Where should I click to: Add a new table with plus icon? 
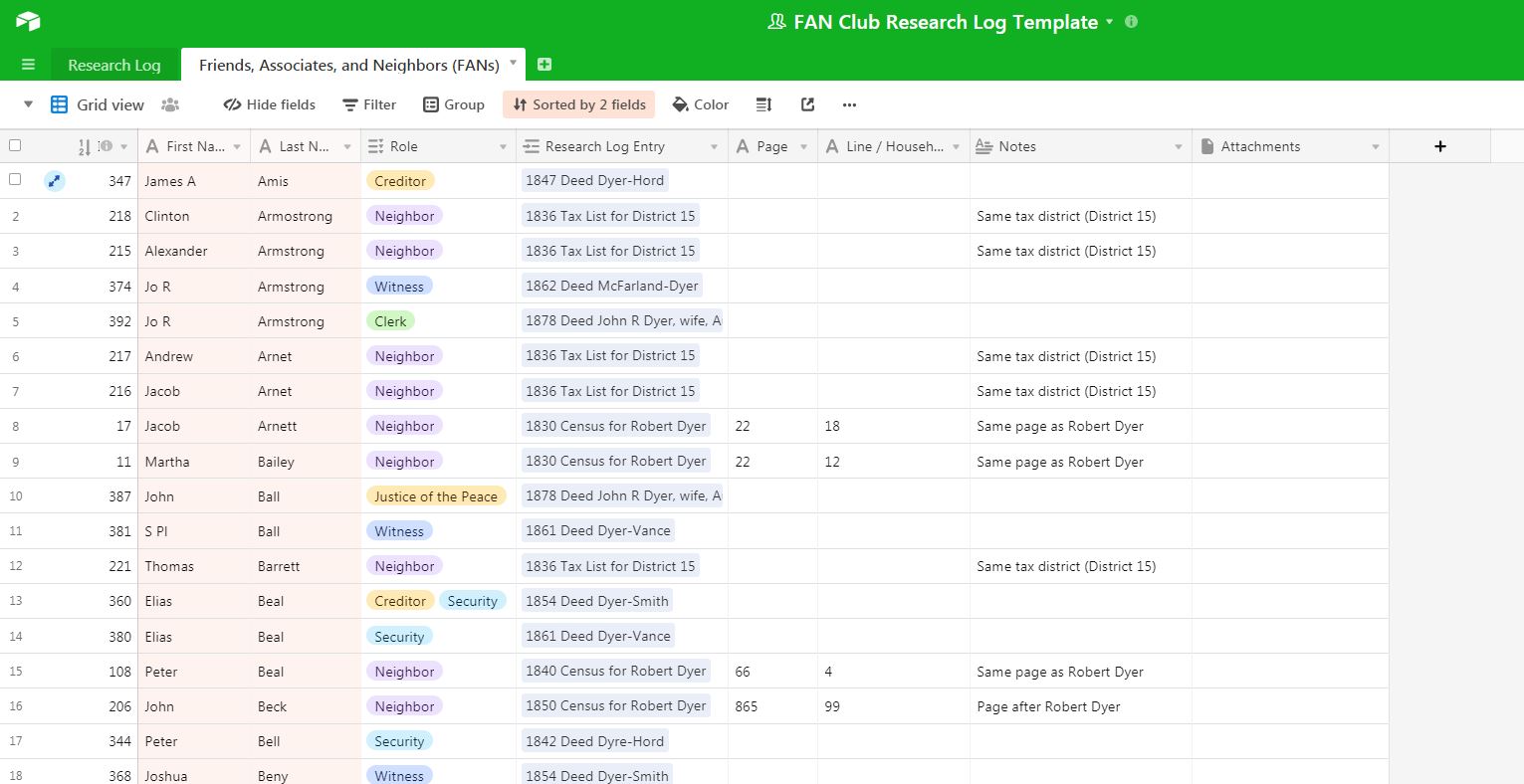[x=544, y=65]
